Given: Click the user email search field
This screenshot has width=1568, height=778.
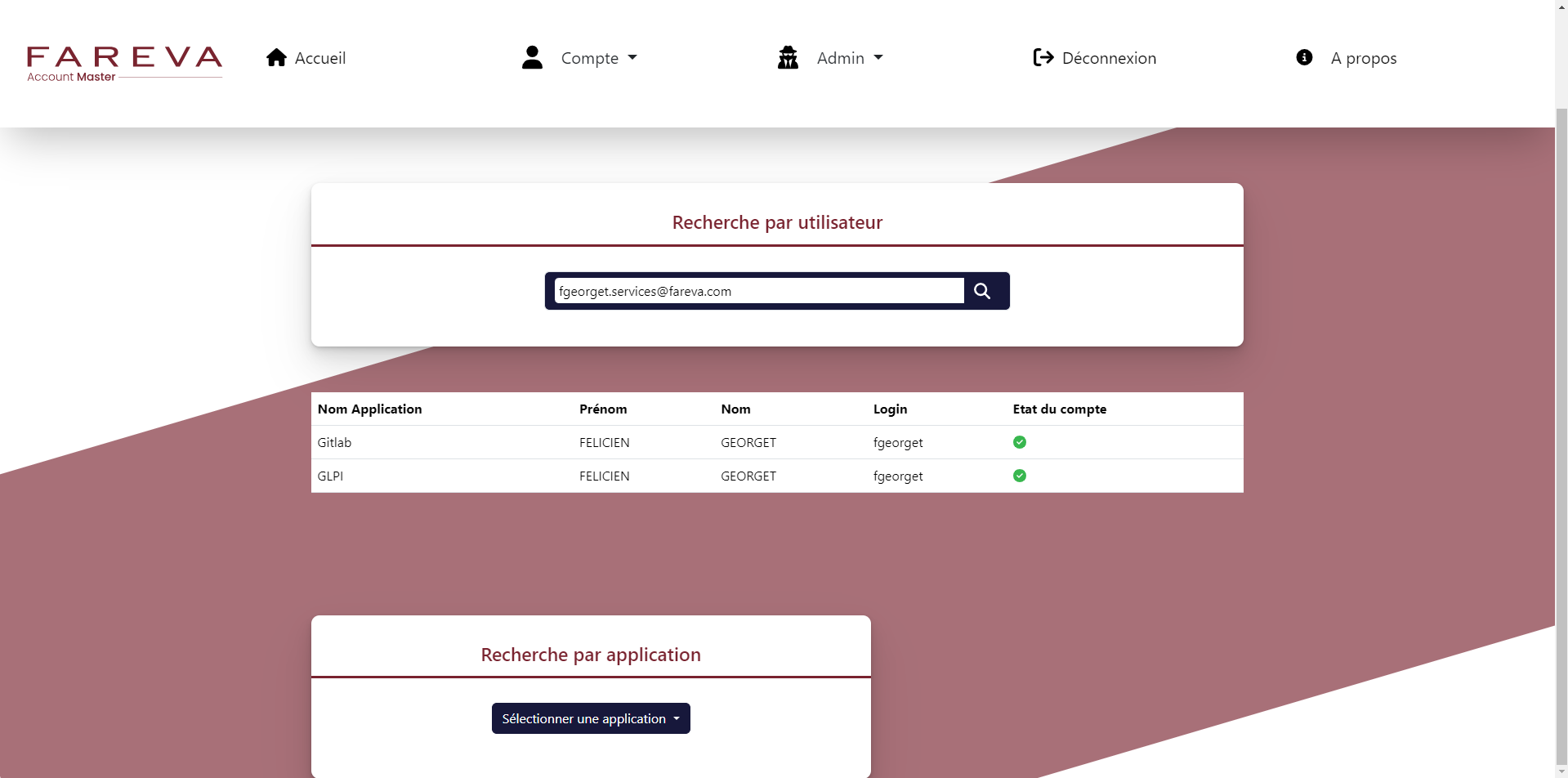Looking at the screenshot, I should 758,291.
